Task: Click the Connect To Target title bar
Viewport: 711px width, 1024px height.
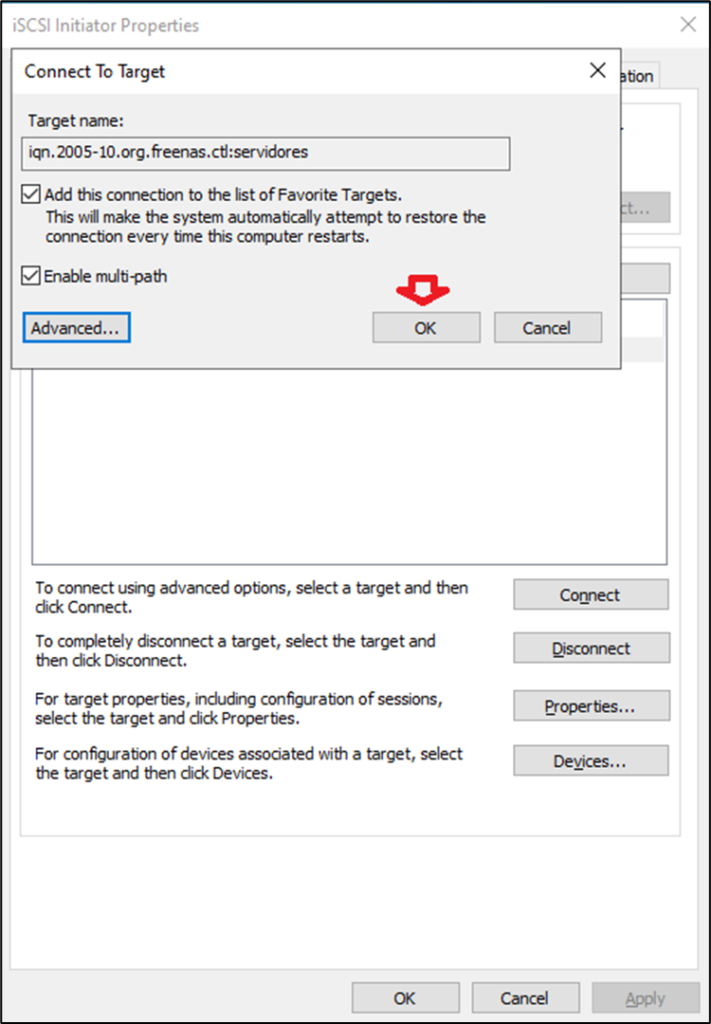Action: pyautogui.click(x=300, y=71)
